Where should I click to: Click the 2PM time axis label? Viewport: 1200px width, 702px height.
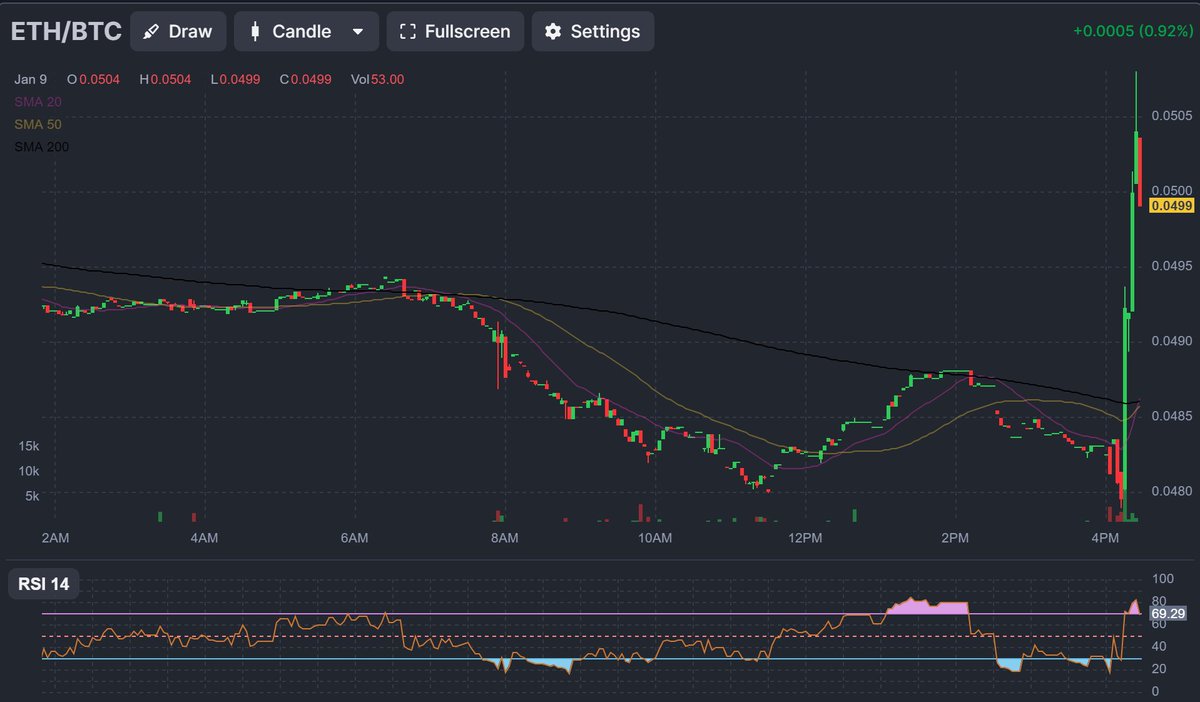[955, 537]
